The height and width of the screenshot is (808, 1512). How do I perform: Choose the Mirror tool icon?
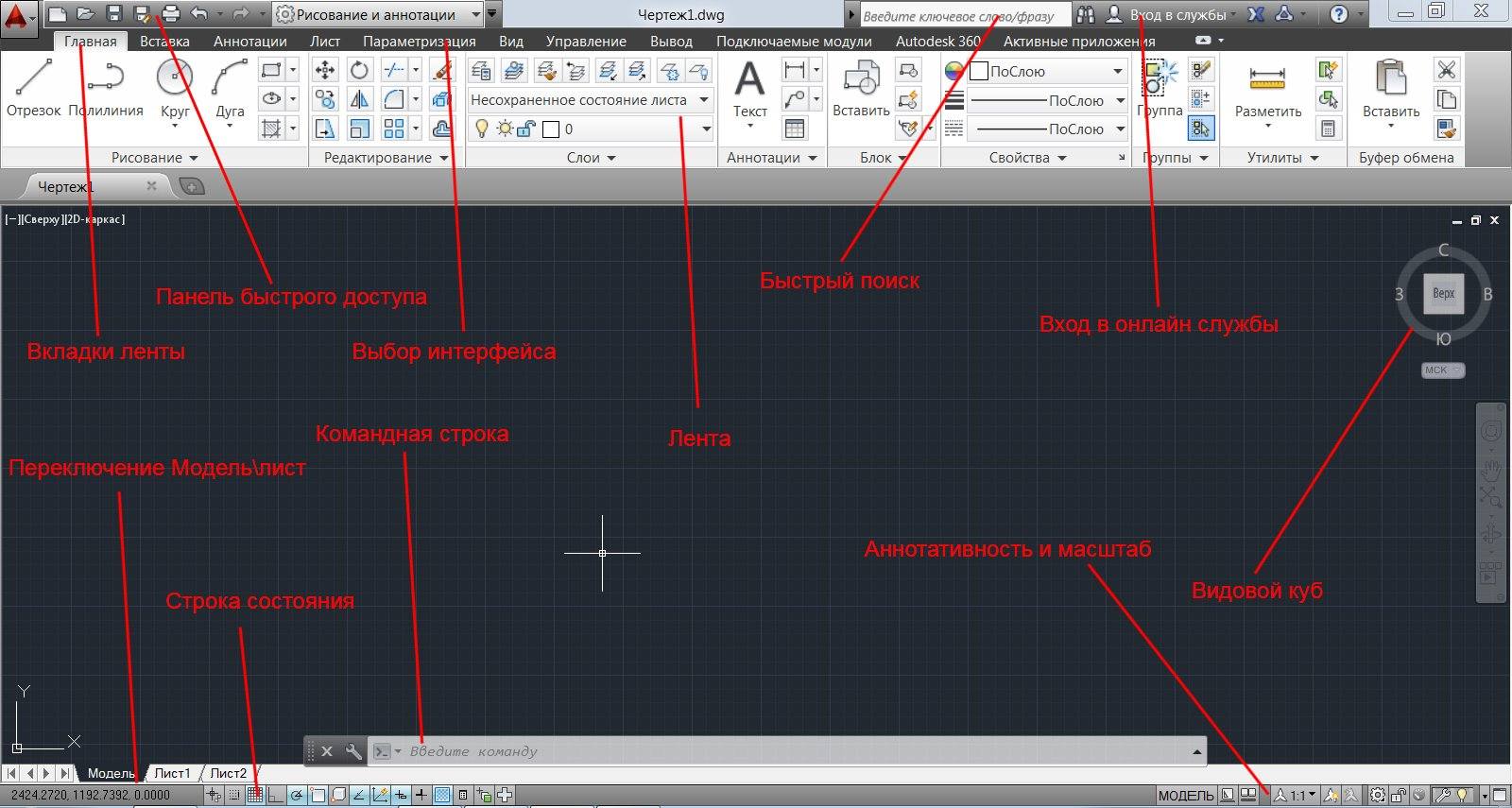[x=359, y=99]
